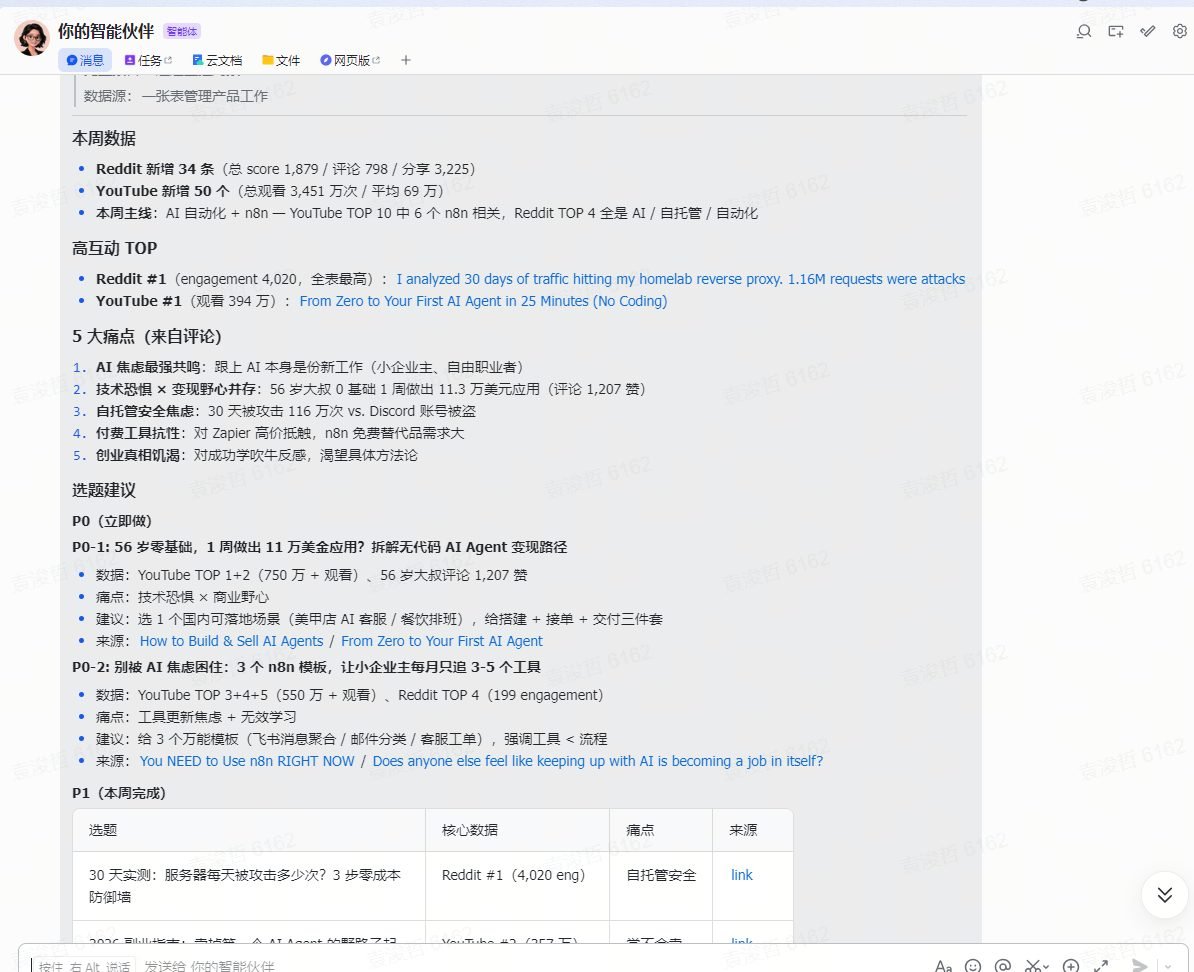Screen dimensions: 1194x972
Task: Click the send message arrow icon
Action: pyautogui.click(x=1139, y=966)
